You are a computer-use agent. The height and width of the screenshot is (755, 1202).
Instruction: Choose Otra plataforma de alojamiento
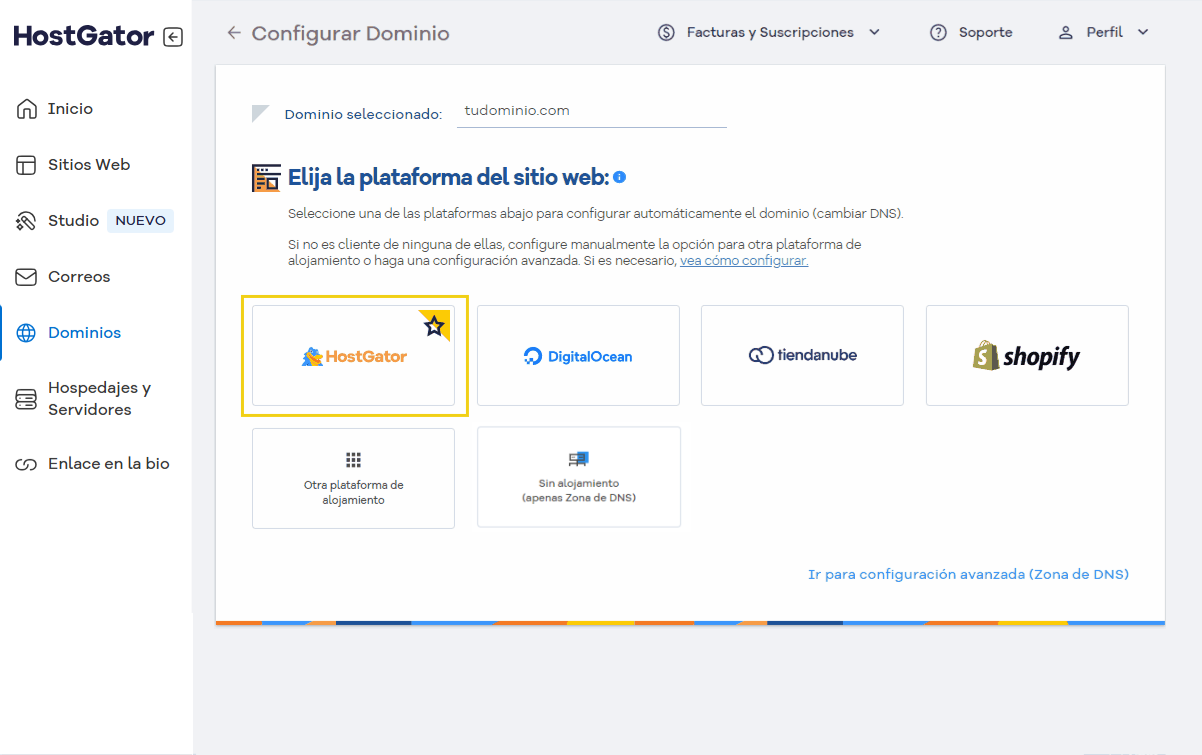point(353,478)
